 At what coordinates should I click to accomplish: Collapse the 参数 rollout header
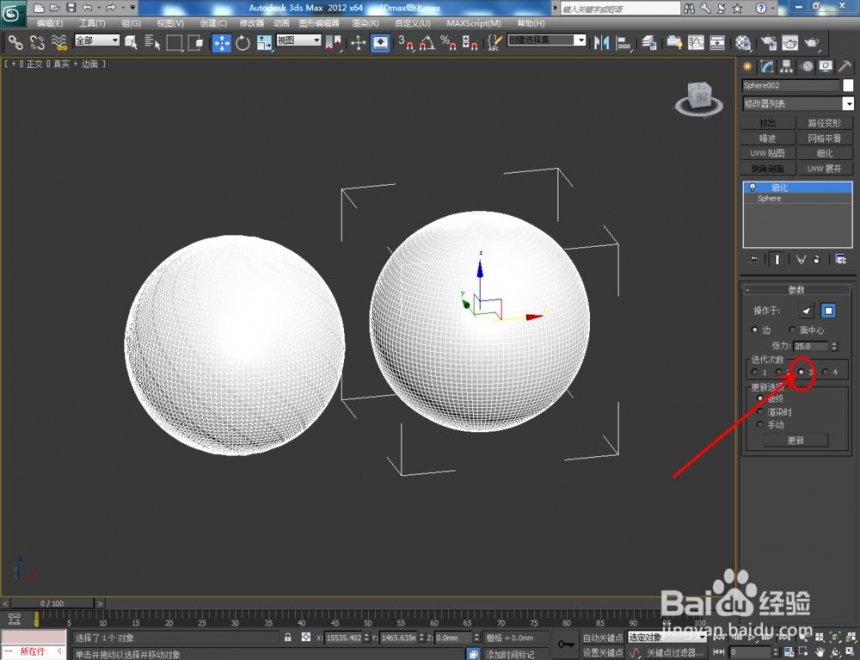(x=795, y=290)
